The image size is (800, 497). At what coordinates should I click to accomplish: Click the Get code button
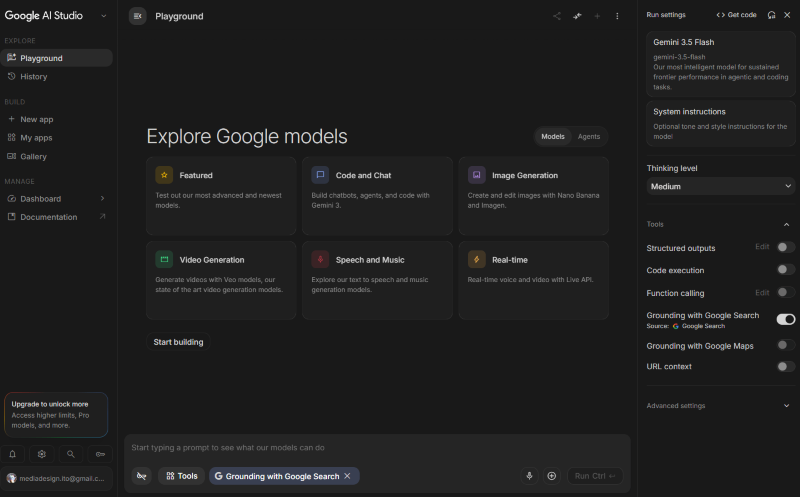[x=736, y=15]
